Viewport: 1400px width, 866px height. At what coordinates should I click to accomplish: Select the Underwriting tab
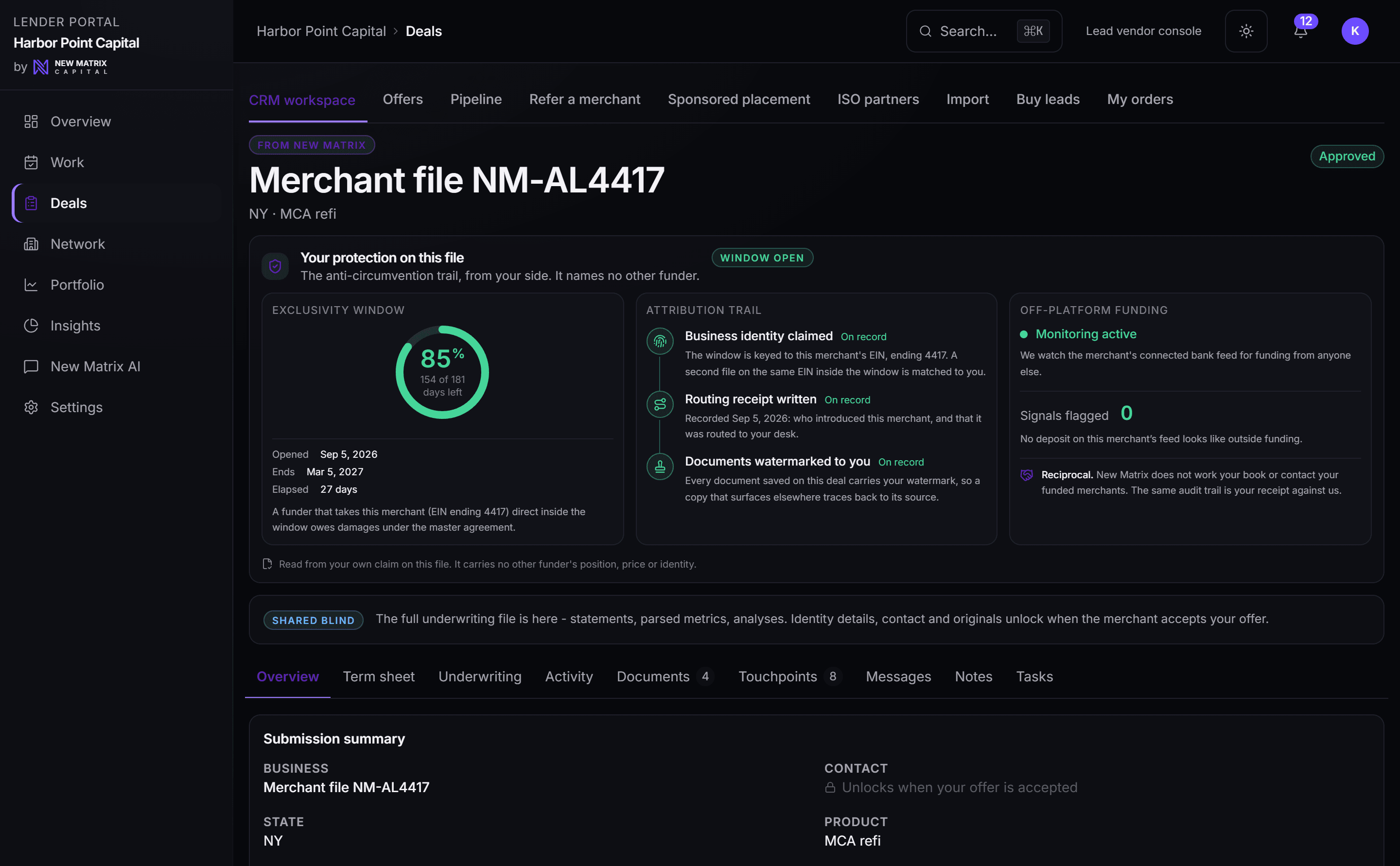coord(479,676)
